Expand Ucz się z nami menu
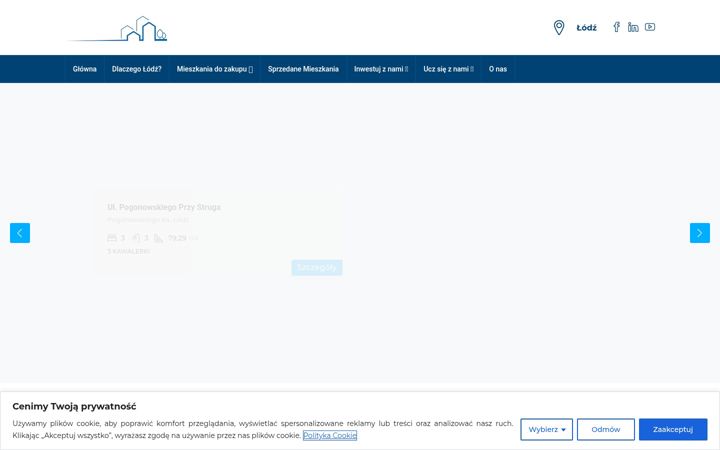720x450 pixels. point(448,69)
